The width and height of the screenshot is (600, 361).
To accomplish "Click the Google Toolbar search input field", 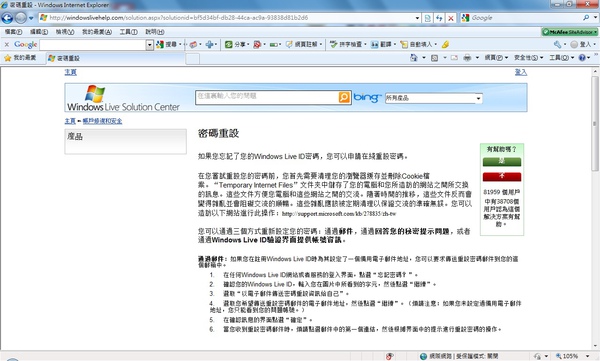I will pos(93,45).
